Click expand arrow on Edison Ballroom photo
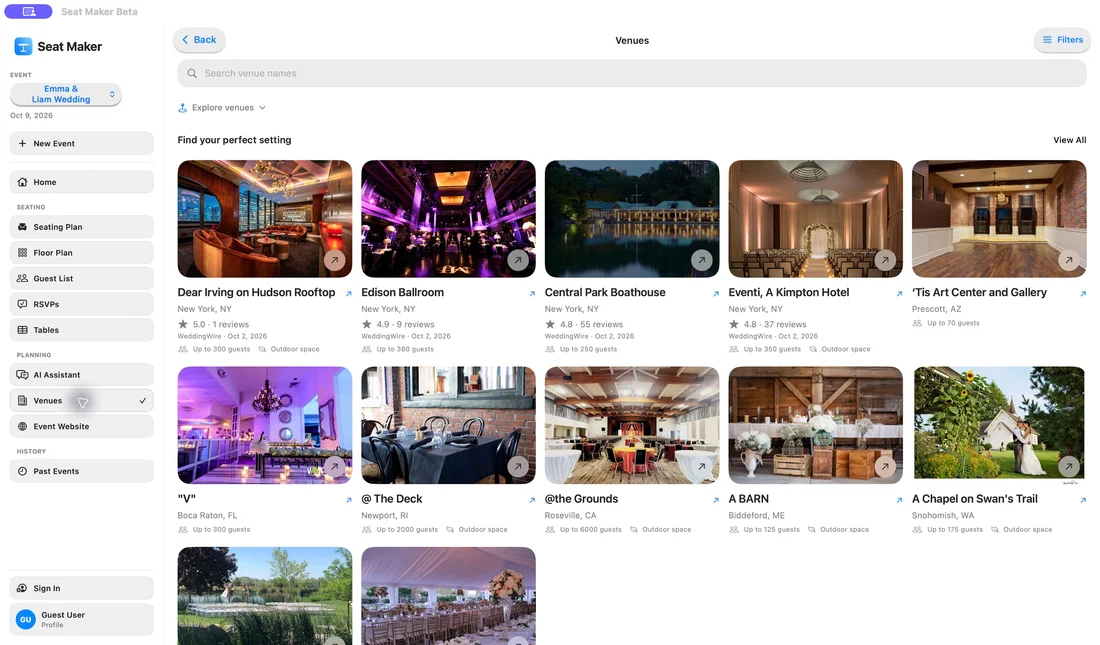 (x=518, y=260)
